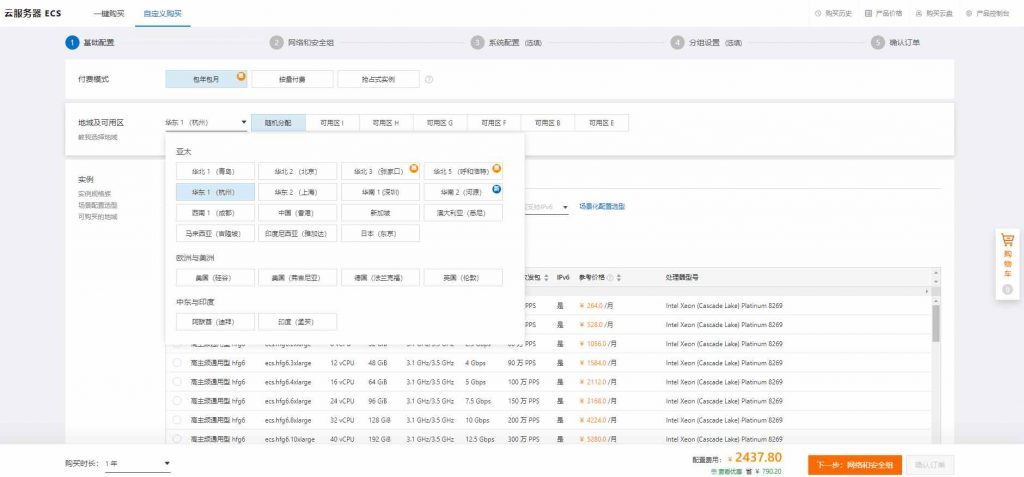This screenshot has width=1024, height=477.
Task: Choose region 美国 (弗吉尼亚)
Action: (297, 278)
